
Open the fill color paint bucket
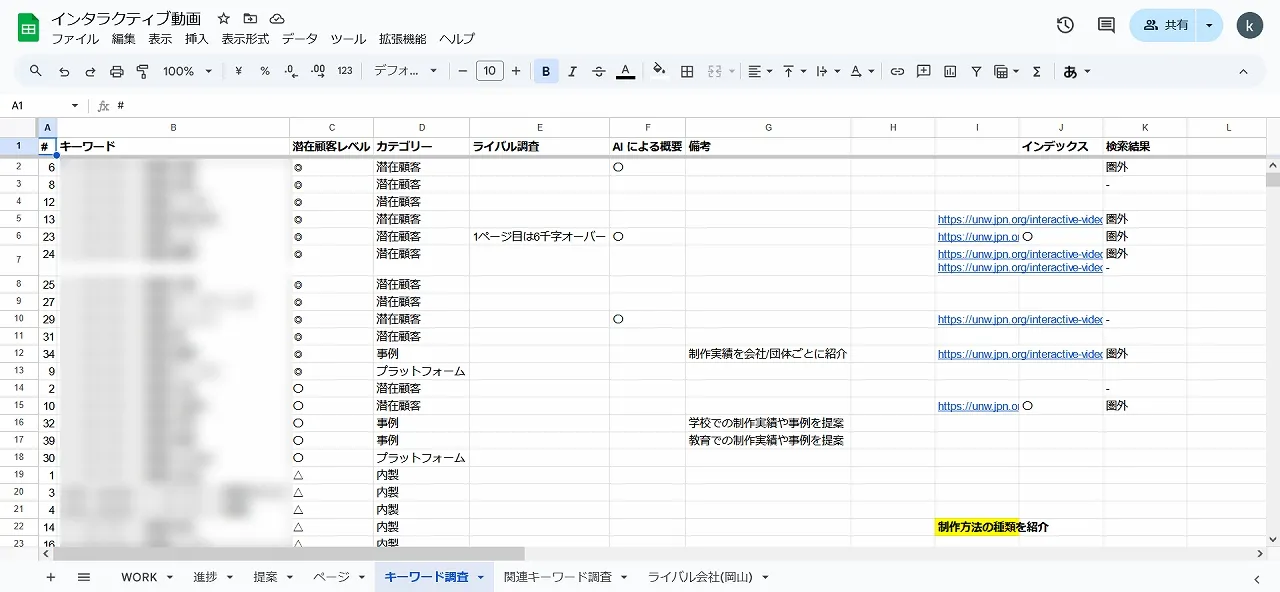point(659,71)
